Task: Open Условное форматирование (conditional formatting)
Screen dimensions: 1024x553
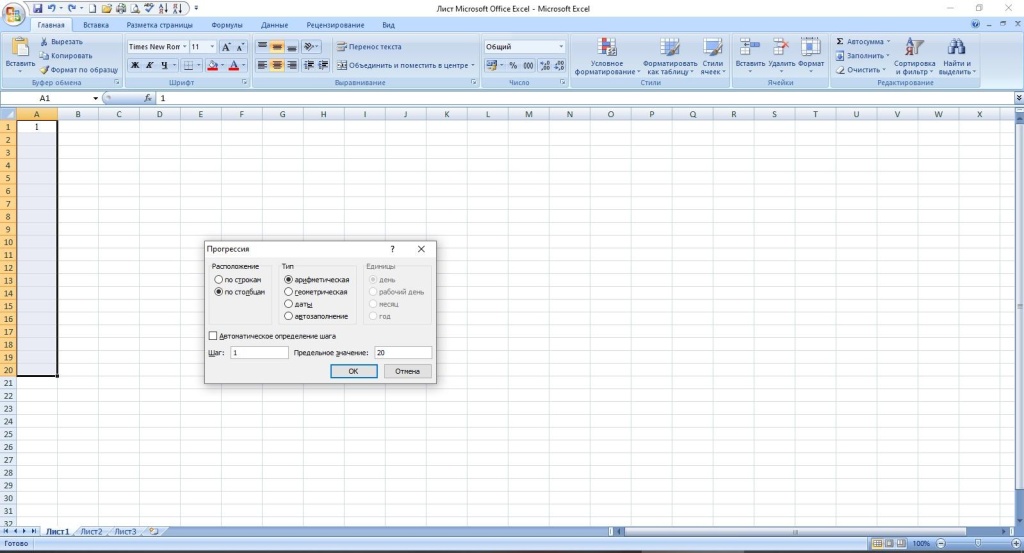Action: point(607,57)
